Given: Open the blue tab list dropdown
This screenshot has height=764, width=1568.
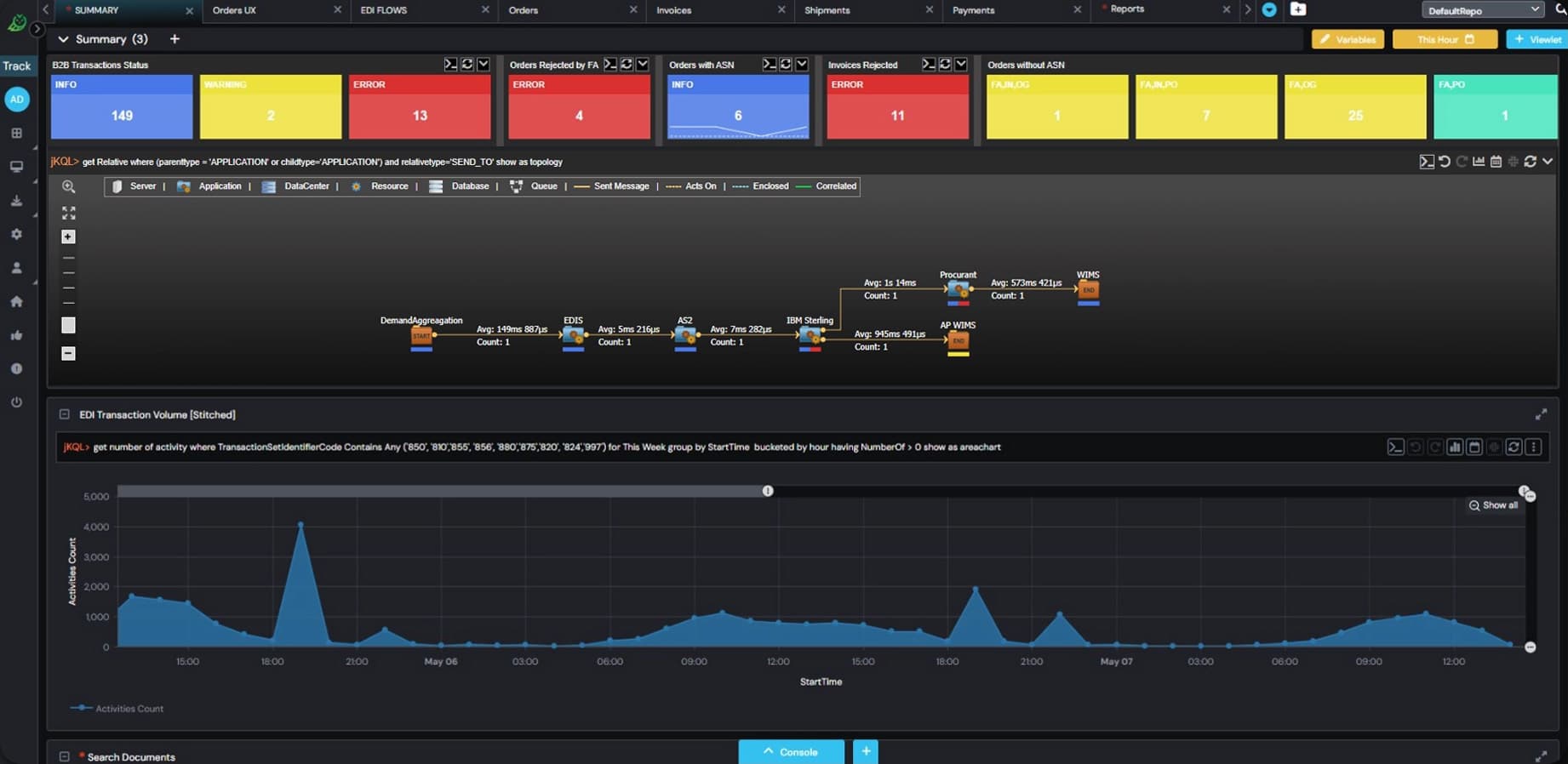Looking at the screenshot, I should 1269,10.
